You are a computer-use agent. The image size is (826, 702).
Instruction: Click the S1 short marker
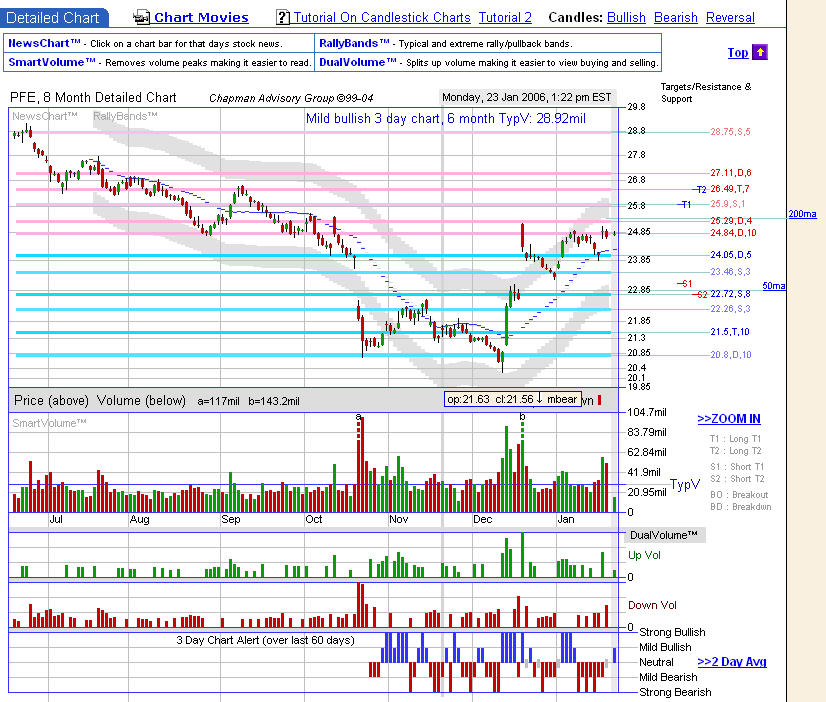click(x=686, y=284)
